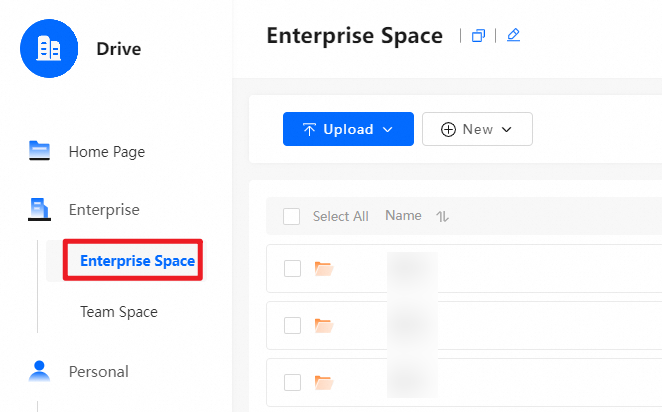Click the Home Page folder icon

[40, 152]
